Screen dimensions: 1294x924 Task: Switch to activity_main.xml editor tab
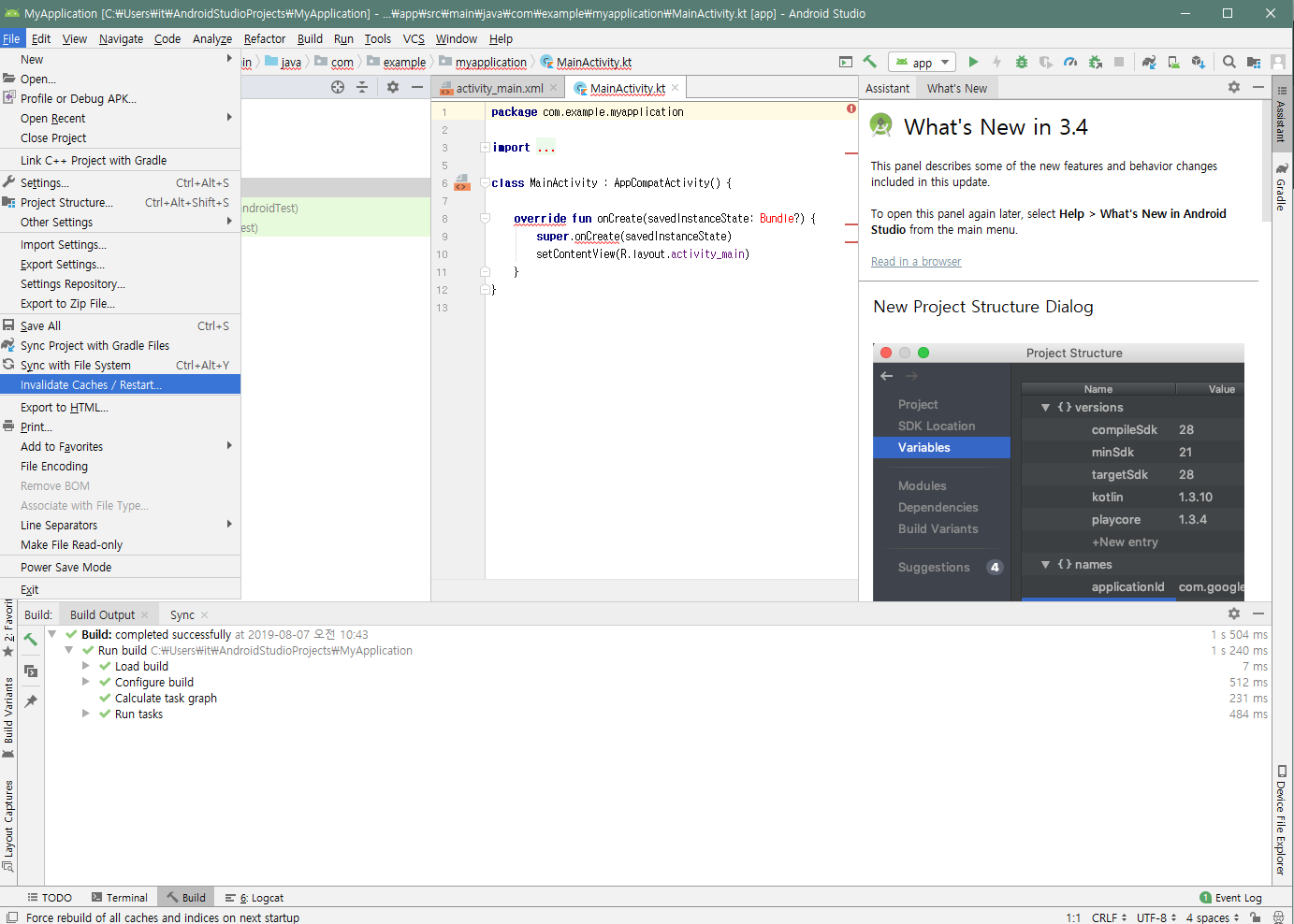[499, 88]
